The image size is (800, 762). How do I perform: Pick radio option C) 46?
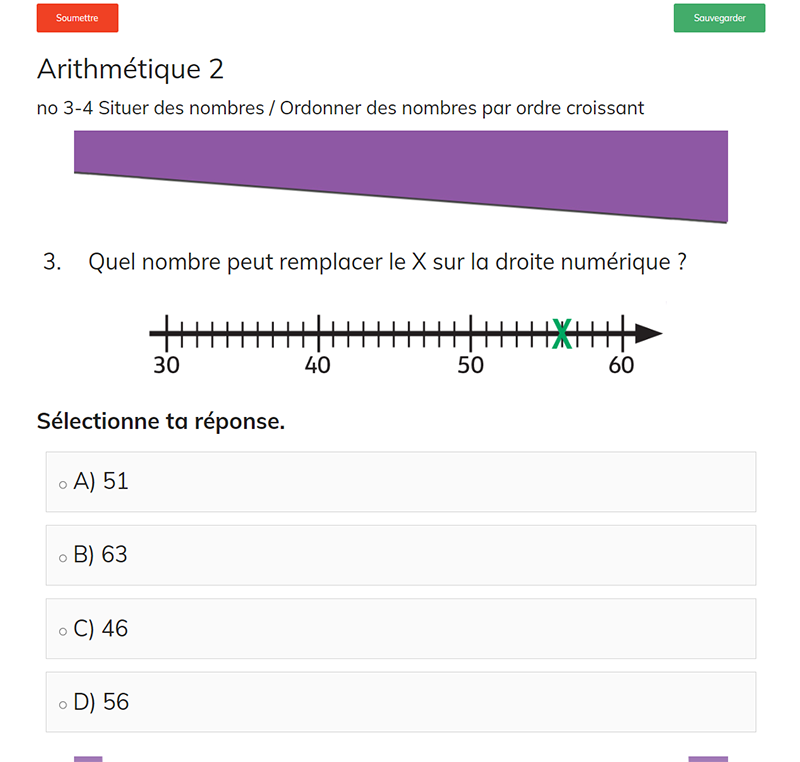(x=63, y=632)
